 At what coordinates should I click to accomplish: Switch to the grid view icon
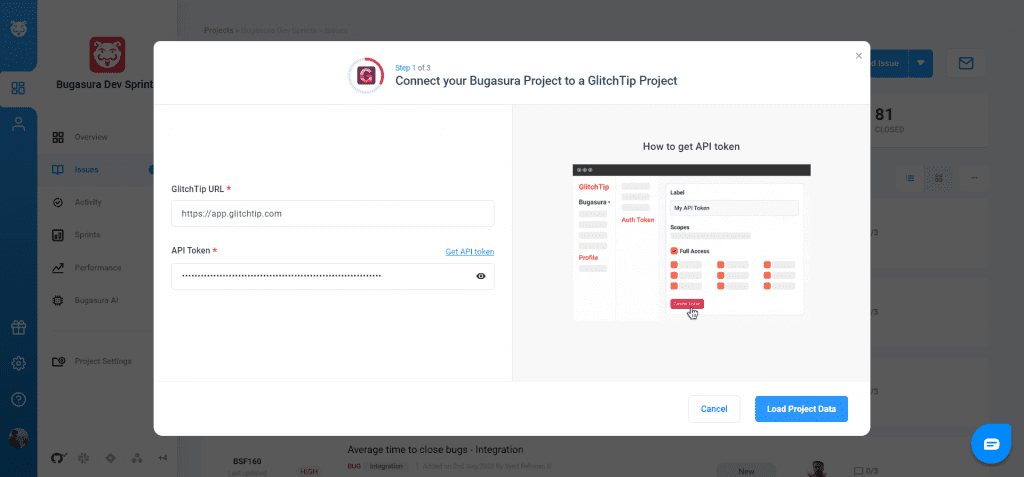pyautogui.click(x=939, y=178)
